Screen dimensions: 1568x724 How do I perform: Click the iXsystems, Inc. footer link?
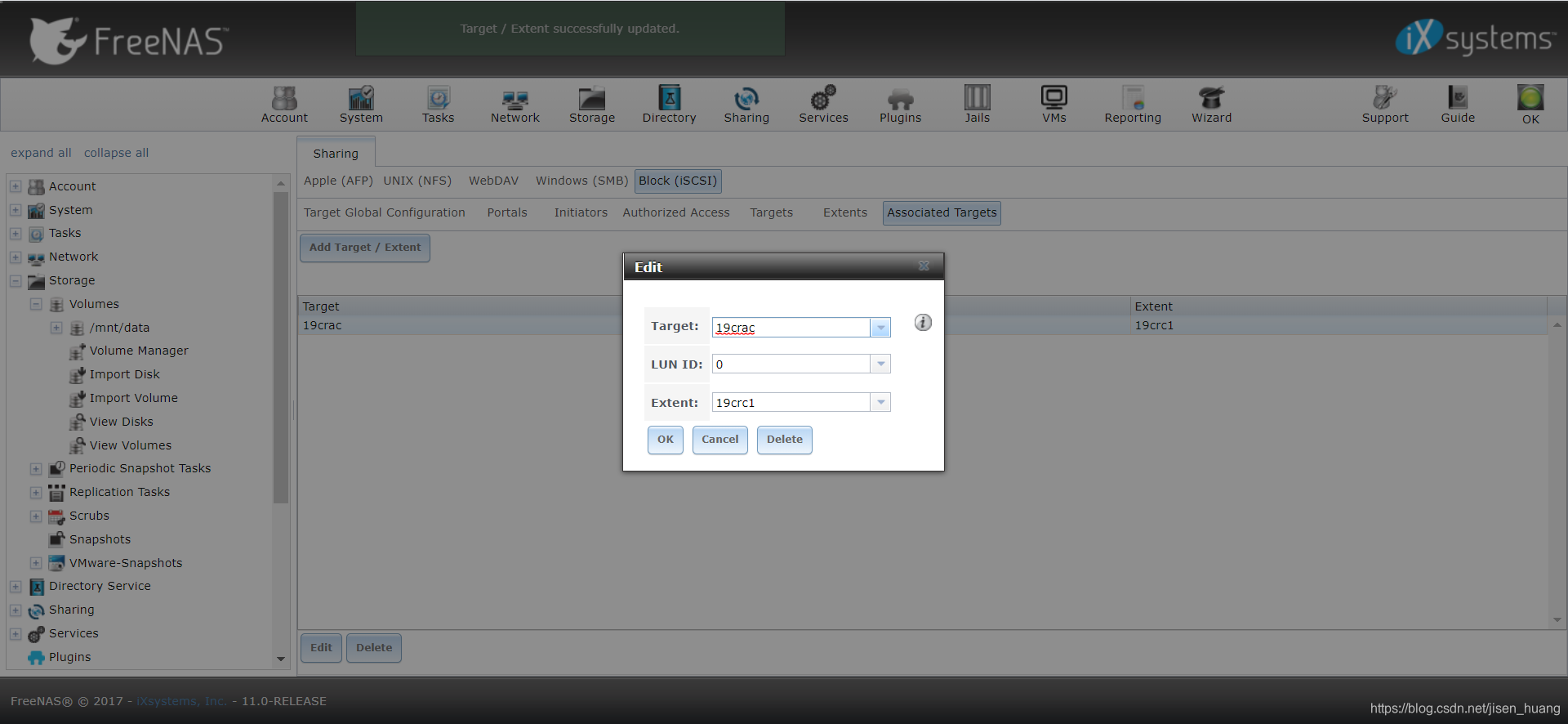(x=181, y=701)
